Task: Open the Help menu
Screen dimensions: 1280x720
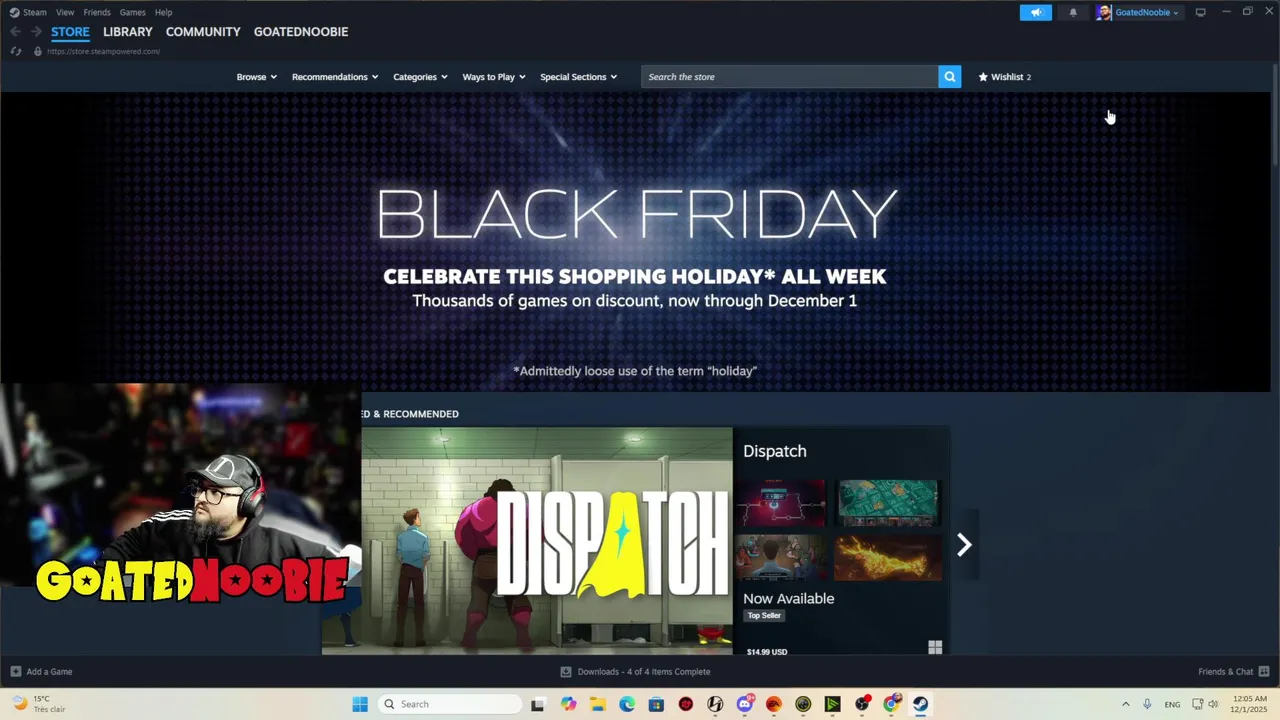Action: click(164, 12)
